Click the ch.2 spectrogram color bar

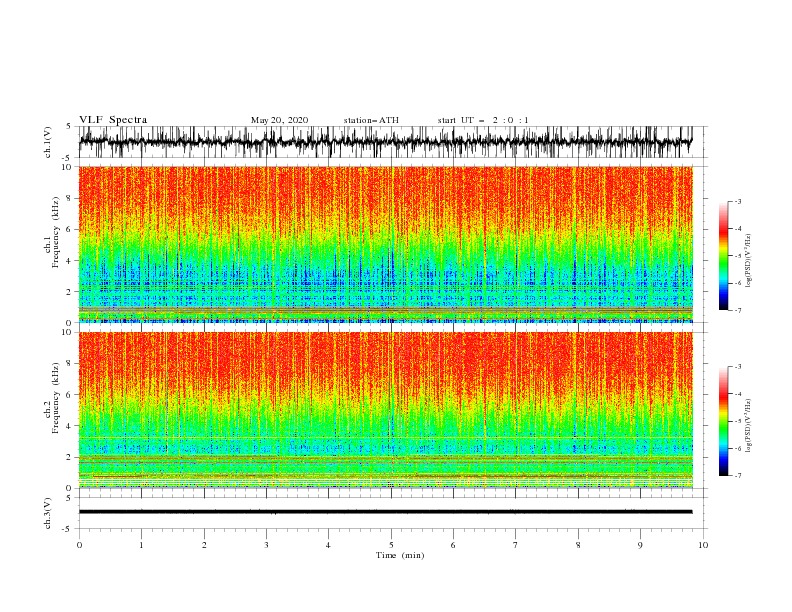pos(723,421)
